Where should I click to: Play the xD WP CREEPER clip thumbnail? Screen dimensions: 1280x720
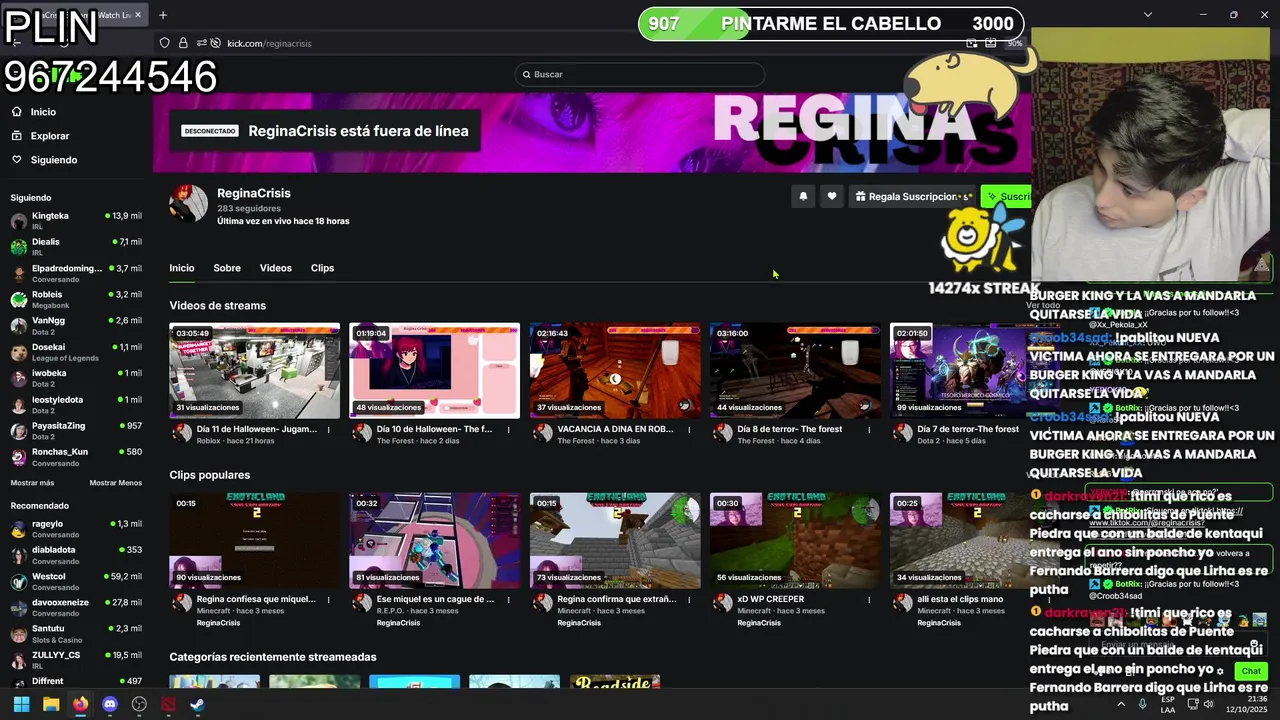pos(795,540)
